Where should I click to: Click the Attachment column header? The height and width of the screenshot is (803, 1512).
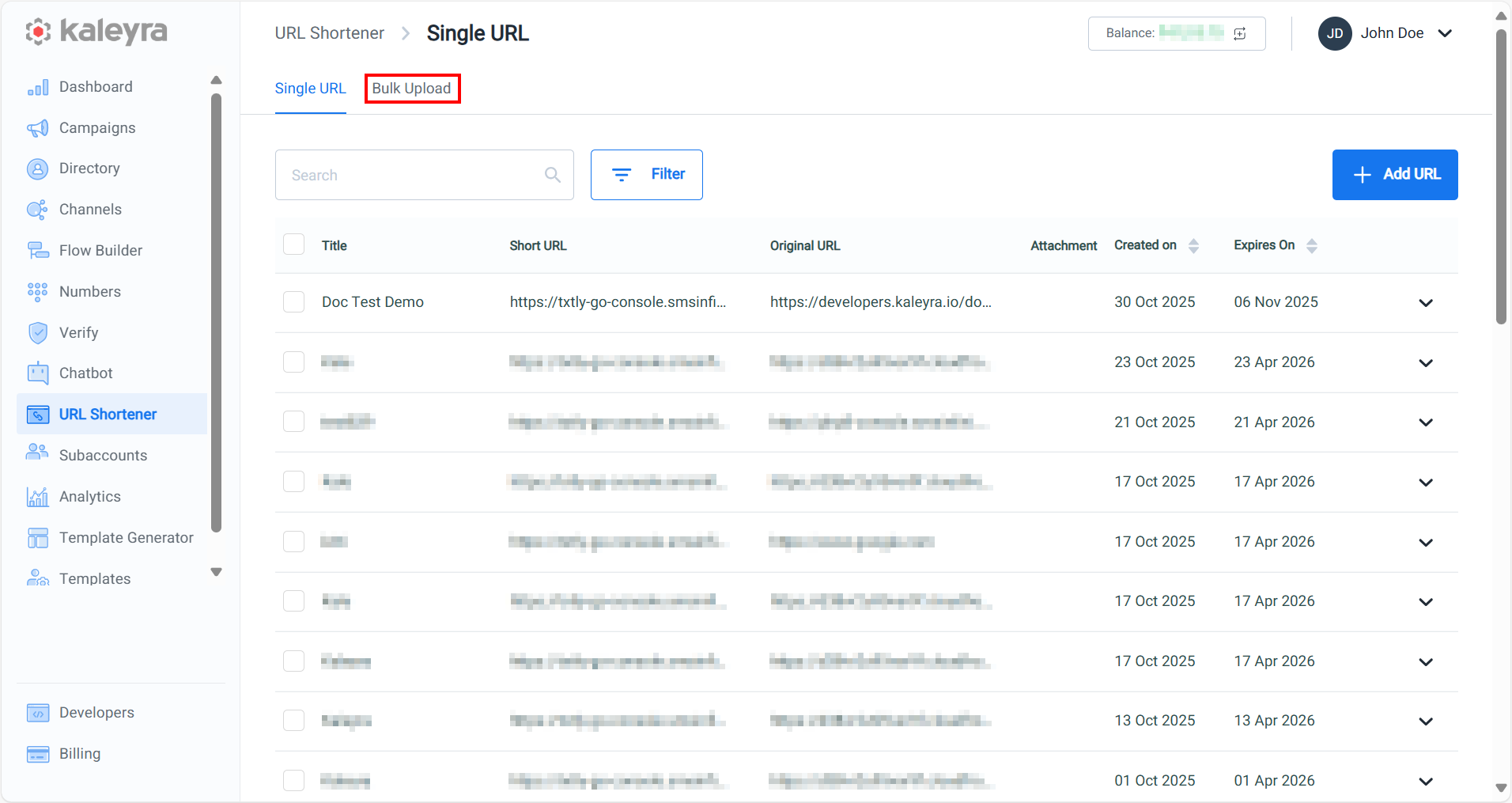pyautogui.click(x=1064, y=246)
